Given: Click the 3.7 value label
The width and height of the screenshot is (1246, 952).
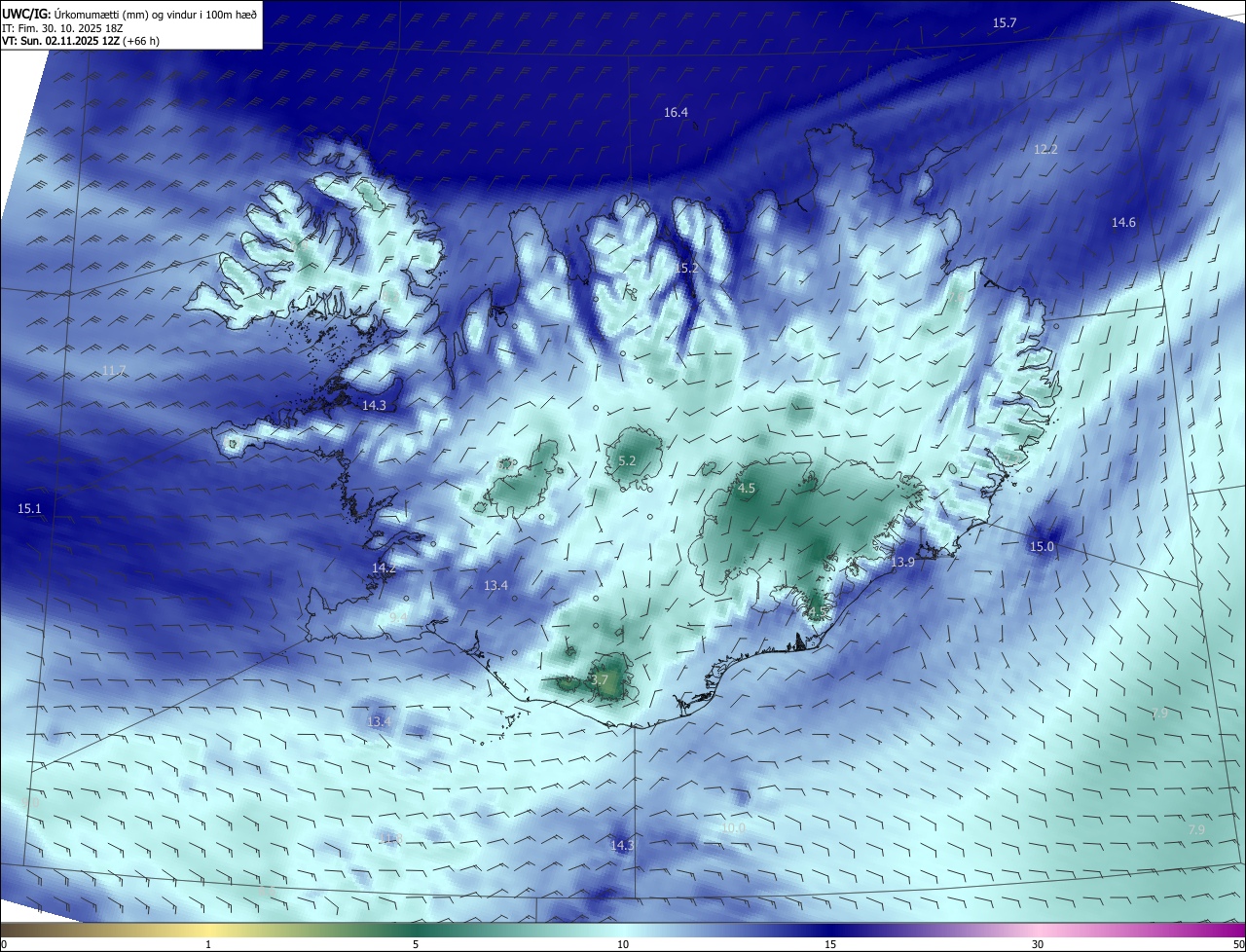Looking at the screenshot, I should [x=600, y=679].
